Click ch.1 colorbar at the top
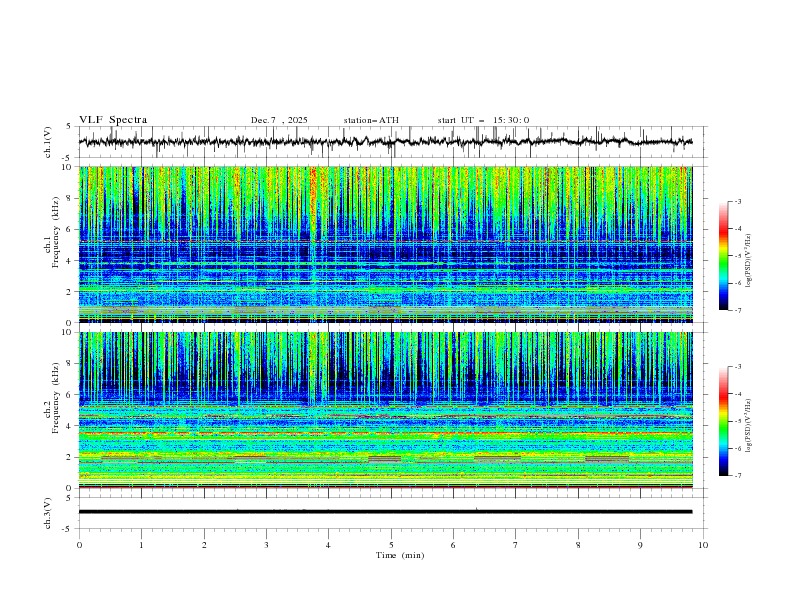The height and width of the screenshot is (612, 792). 723,256
